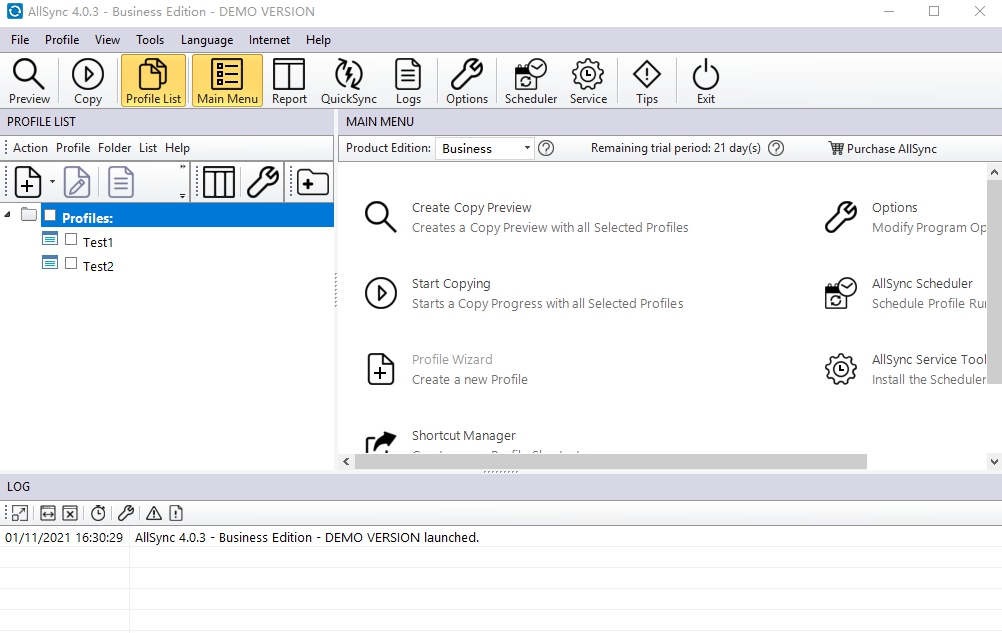
Task: Open the Logs toolbar icon
Action: [408, 80]
